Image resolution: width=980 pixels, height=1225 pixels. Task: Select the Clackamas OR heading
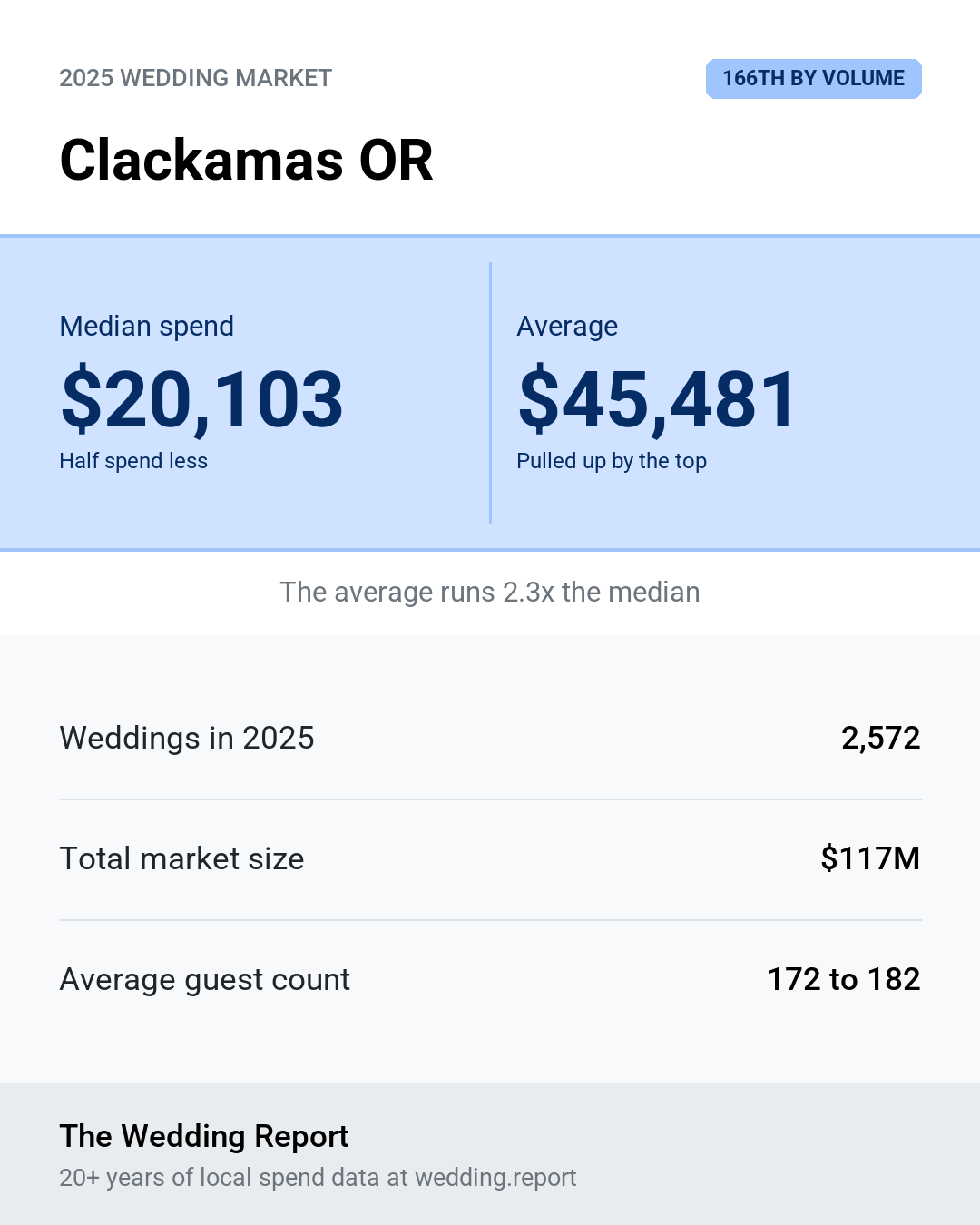tap(246, 161)
